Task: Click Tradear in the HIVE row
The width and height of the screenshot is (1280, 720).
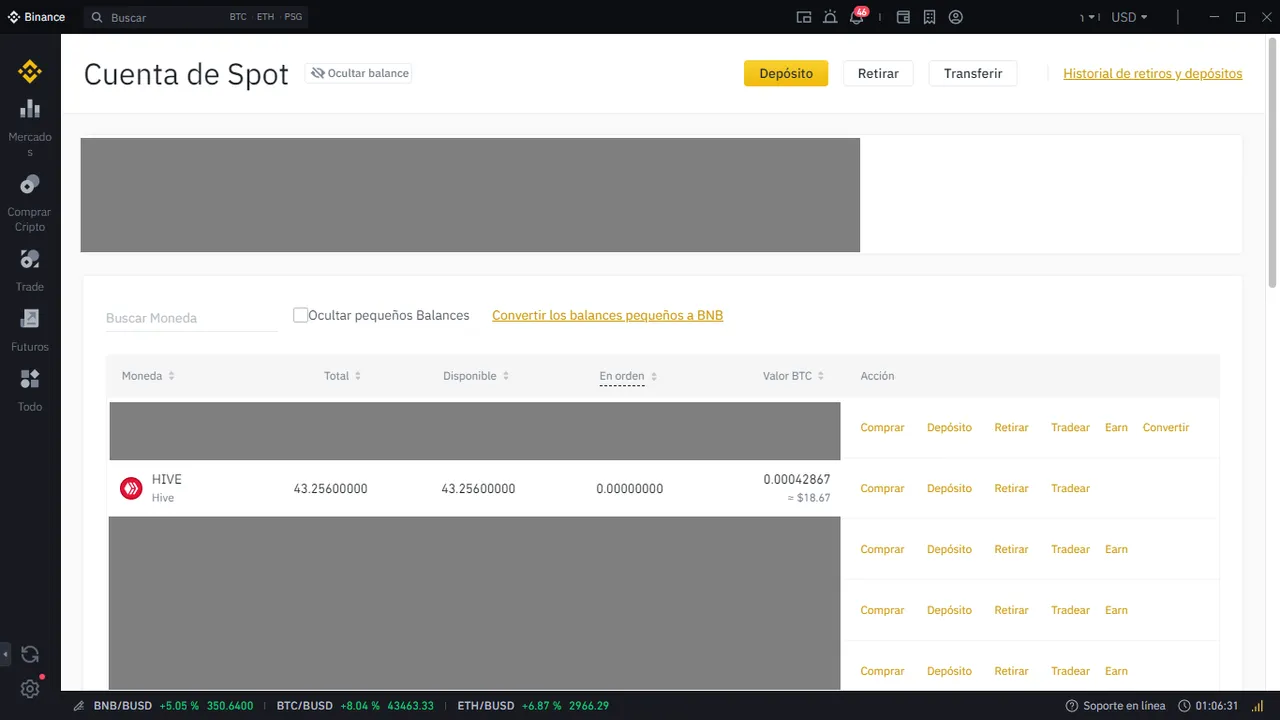Action: click(1070, 488)
